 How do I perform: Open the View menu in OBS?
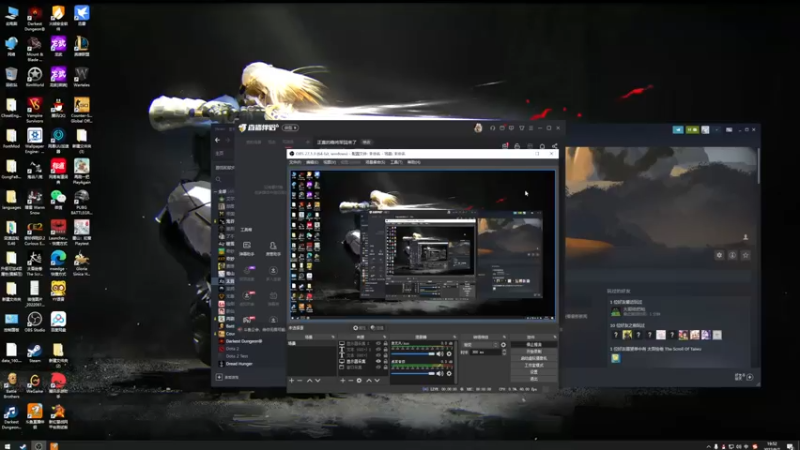coord(329,162)
